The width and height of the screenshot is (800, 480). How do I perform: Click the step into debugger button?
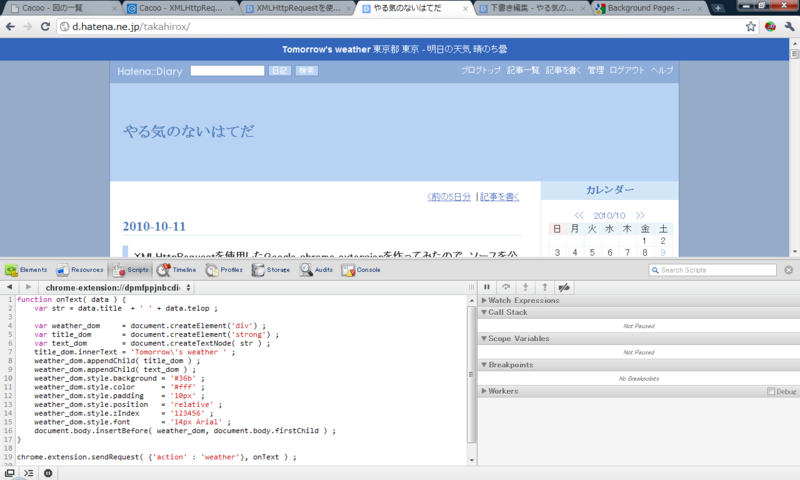point(525,287)
